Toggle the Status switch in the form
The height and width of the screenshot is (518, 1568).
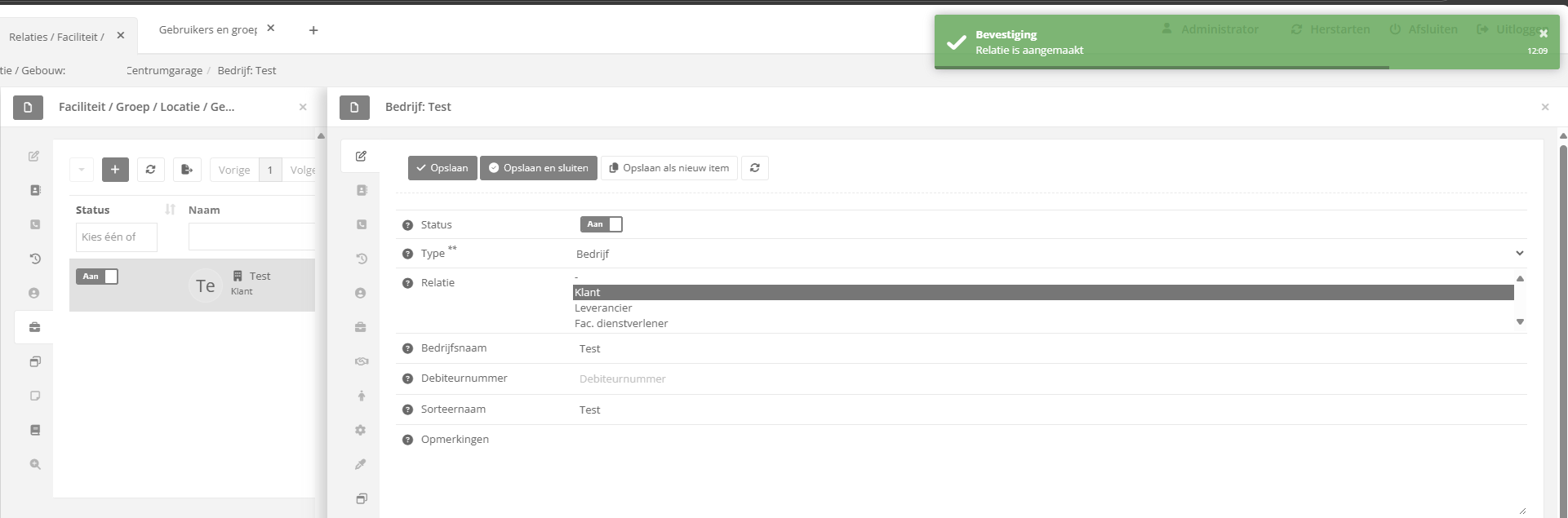pos(602,224)
